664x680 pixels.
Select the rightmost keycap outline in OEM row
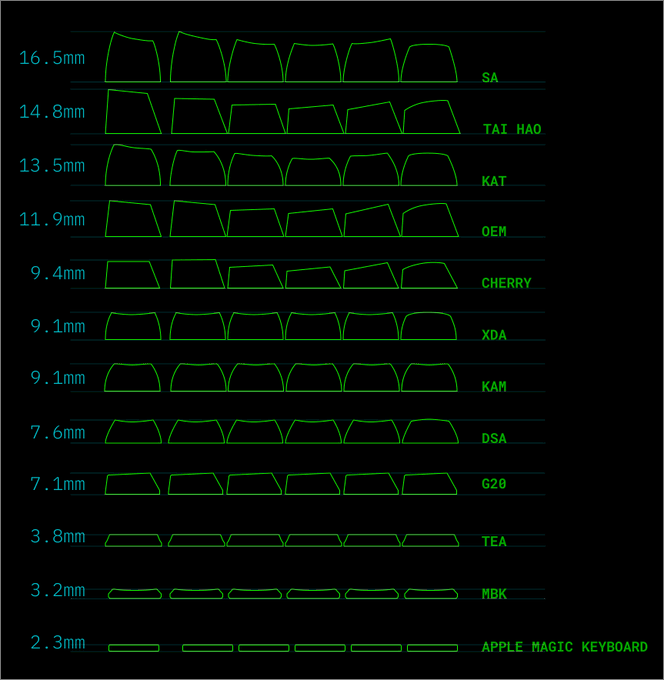click(430, 220)
